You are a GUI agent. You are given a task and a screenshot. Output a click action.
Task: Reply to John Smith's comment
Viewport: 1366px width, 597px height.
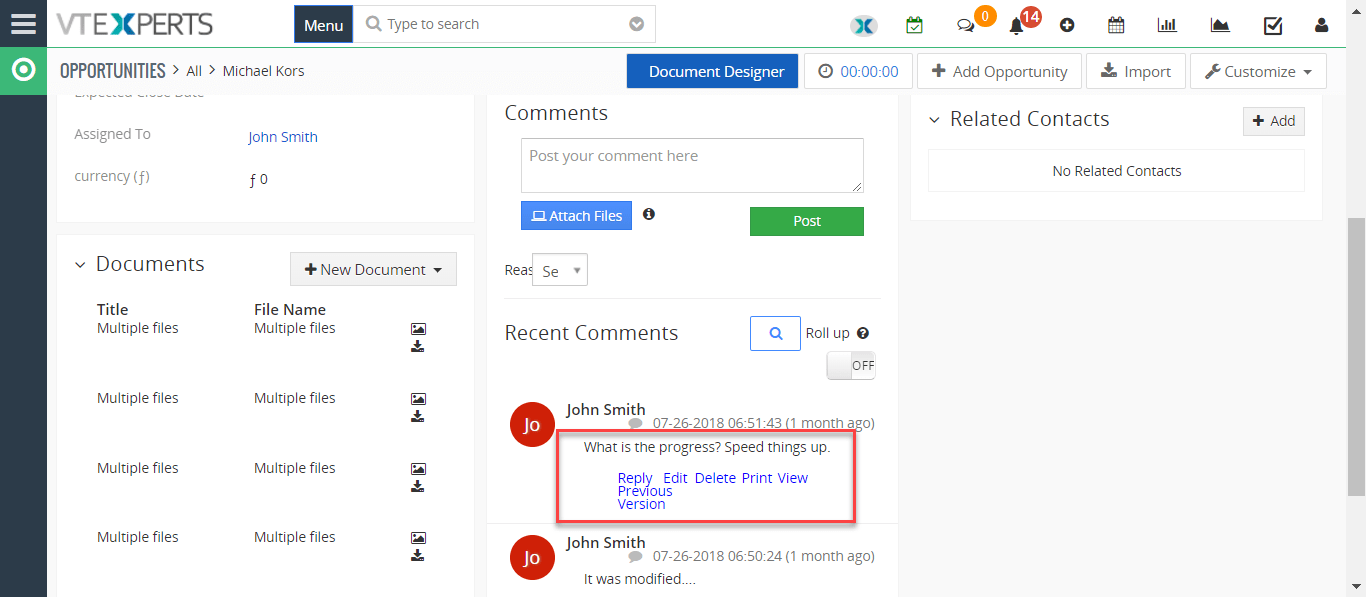coord(635,478)
